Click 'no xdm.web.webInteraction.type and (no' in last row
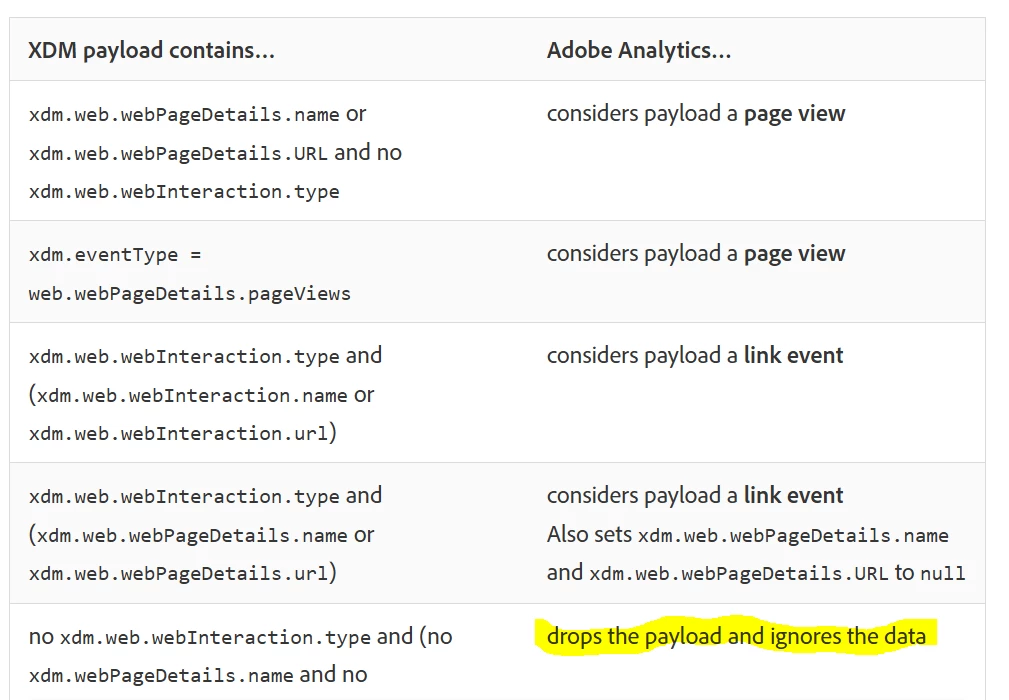The height and width of the screenshot is (700, 1009). coord(241,637)
